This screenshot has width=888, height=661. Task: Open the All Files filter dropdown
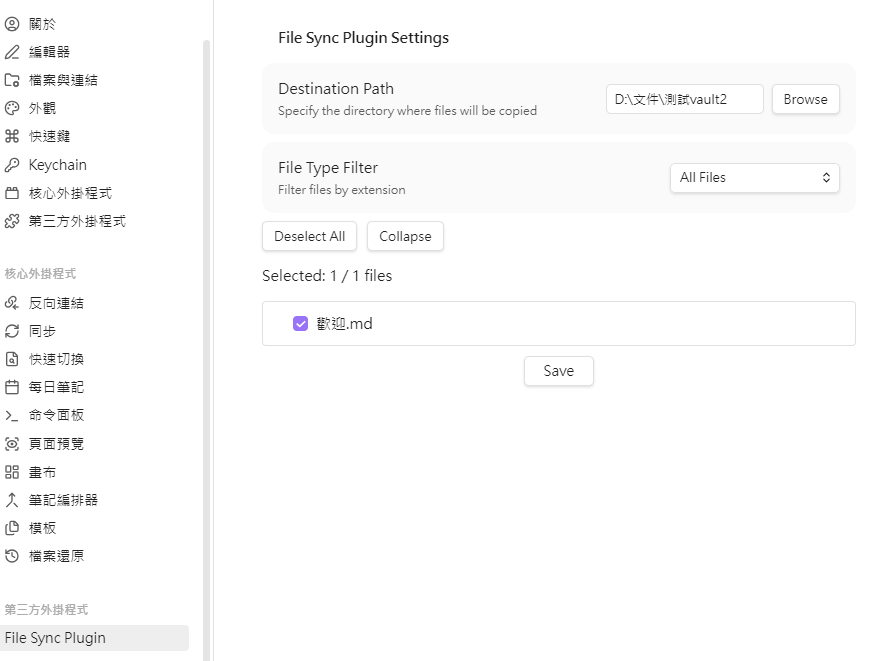point(754,178)
